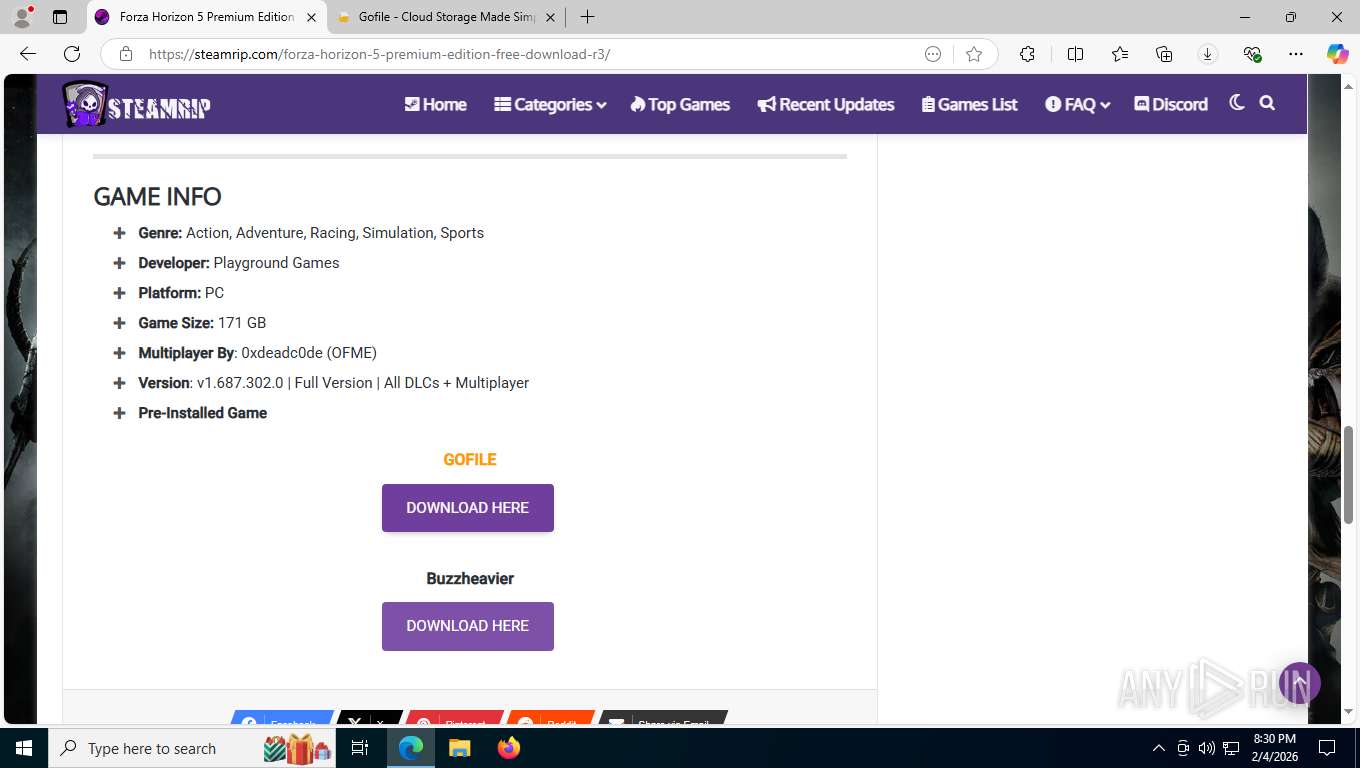Open Settings and more menu
This screenshot has width=1360, height=768.
click(1296, 54)
